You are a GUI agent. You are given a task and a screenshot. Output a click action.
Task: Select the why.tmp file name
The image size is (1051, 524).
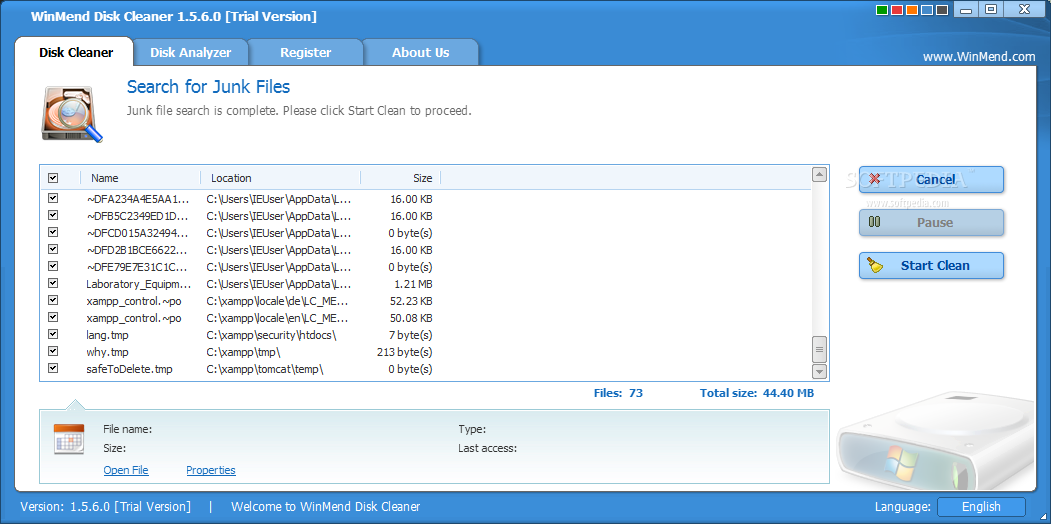pyautogui.click(x=107, y=352)
